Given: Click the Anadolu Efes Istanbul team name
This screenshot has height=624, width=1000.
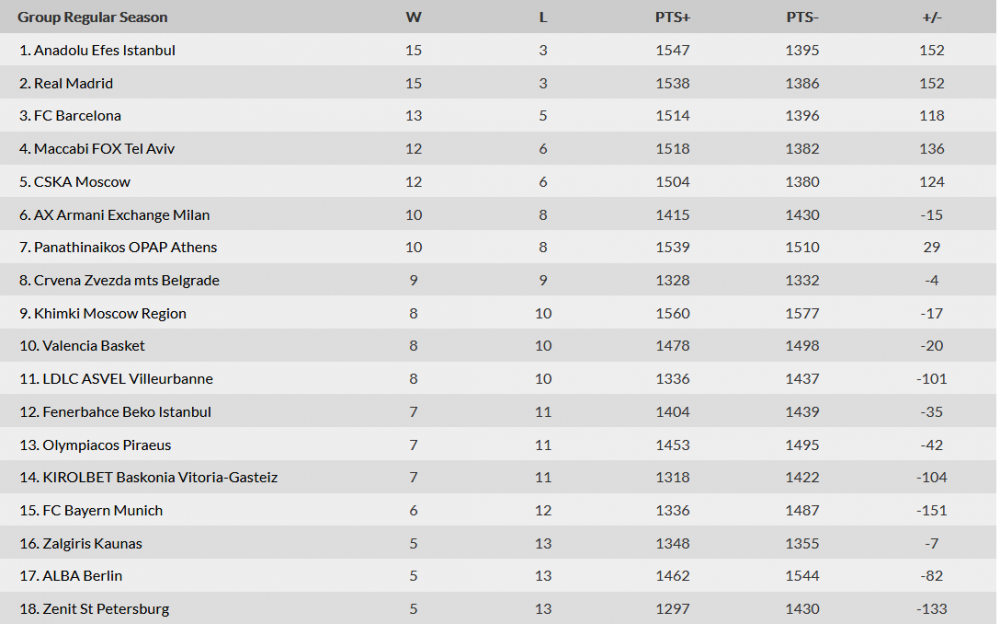Looking at the screenshot, I should [x=104, y=50].
